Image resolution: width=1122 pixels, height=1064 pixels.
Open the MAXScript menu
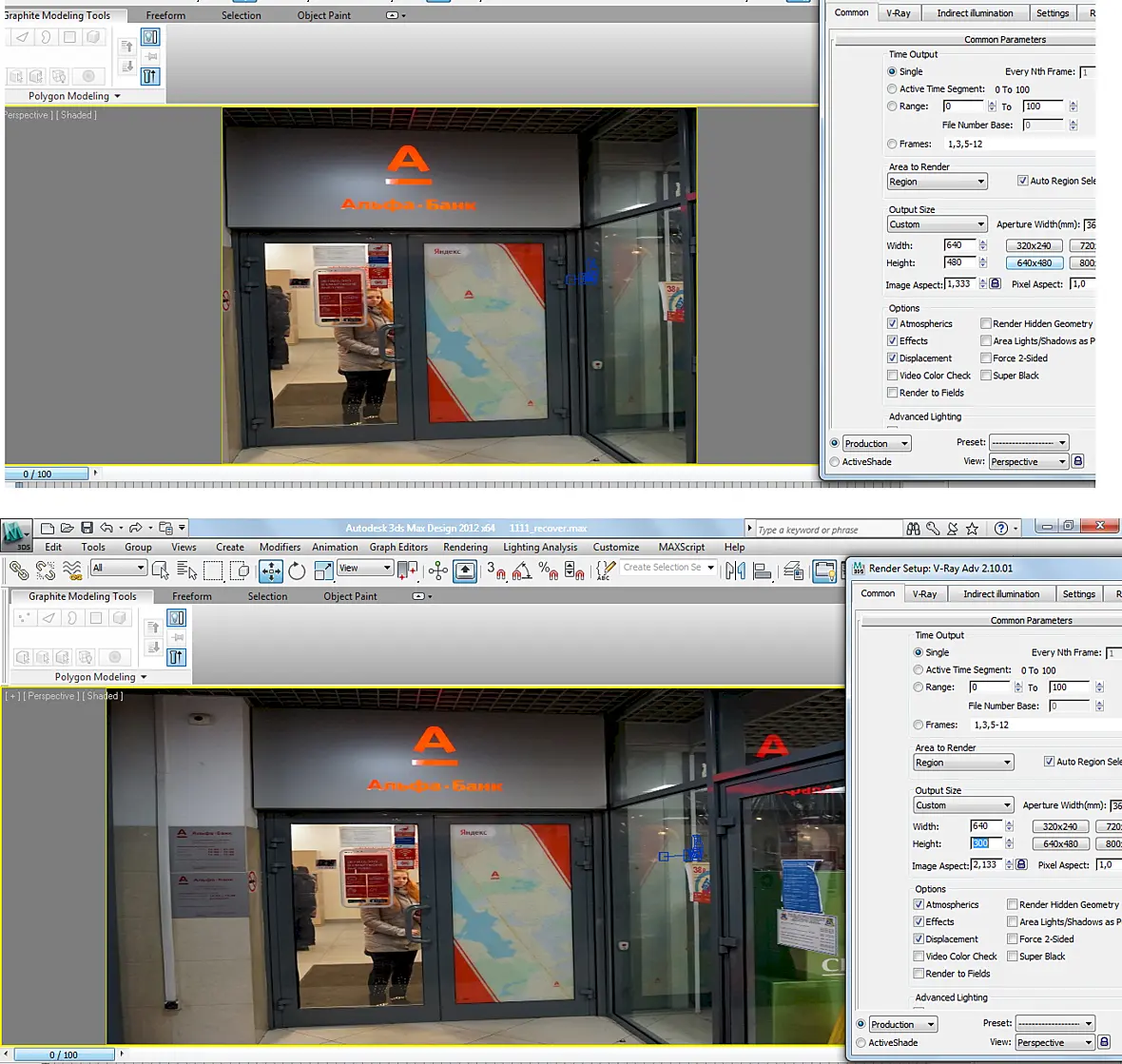point(681,547)
